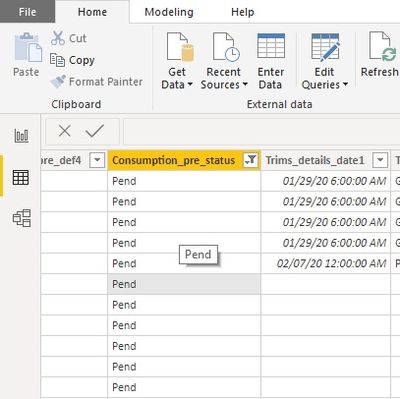Click into the formula bar
The width and height of the screenshot is (400, 399).
[x=262, y=131]
